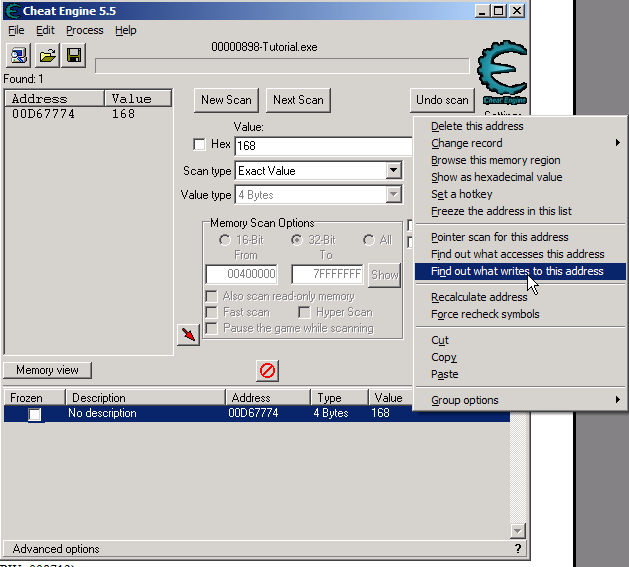Click the Cheat Engine logo
The width and height of the screenshot is (629, 567).
click(502, 72)
